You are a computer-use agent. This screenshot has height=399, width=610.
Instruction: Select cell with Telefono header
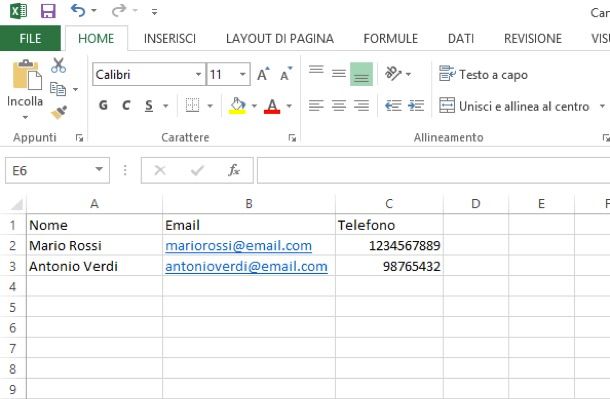click(x=389, y=225)
